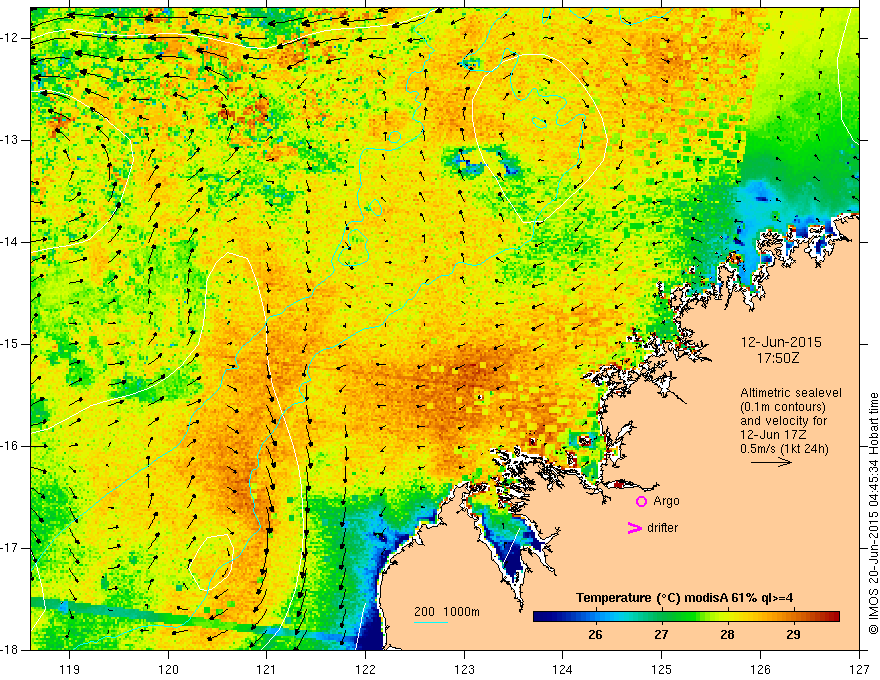Click the '0.5m/s (1kt 24h)' scale text
880x680 pixels.
pyautogui.click(x=785, y=449)
